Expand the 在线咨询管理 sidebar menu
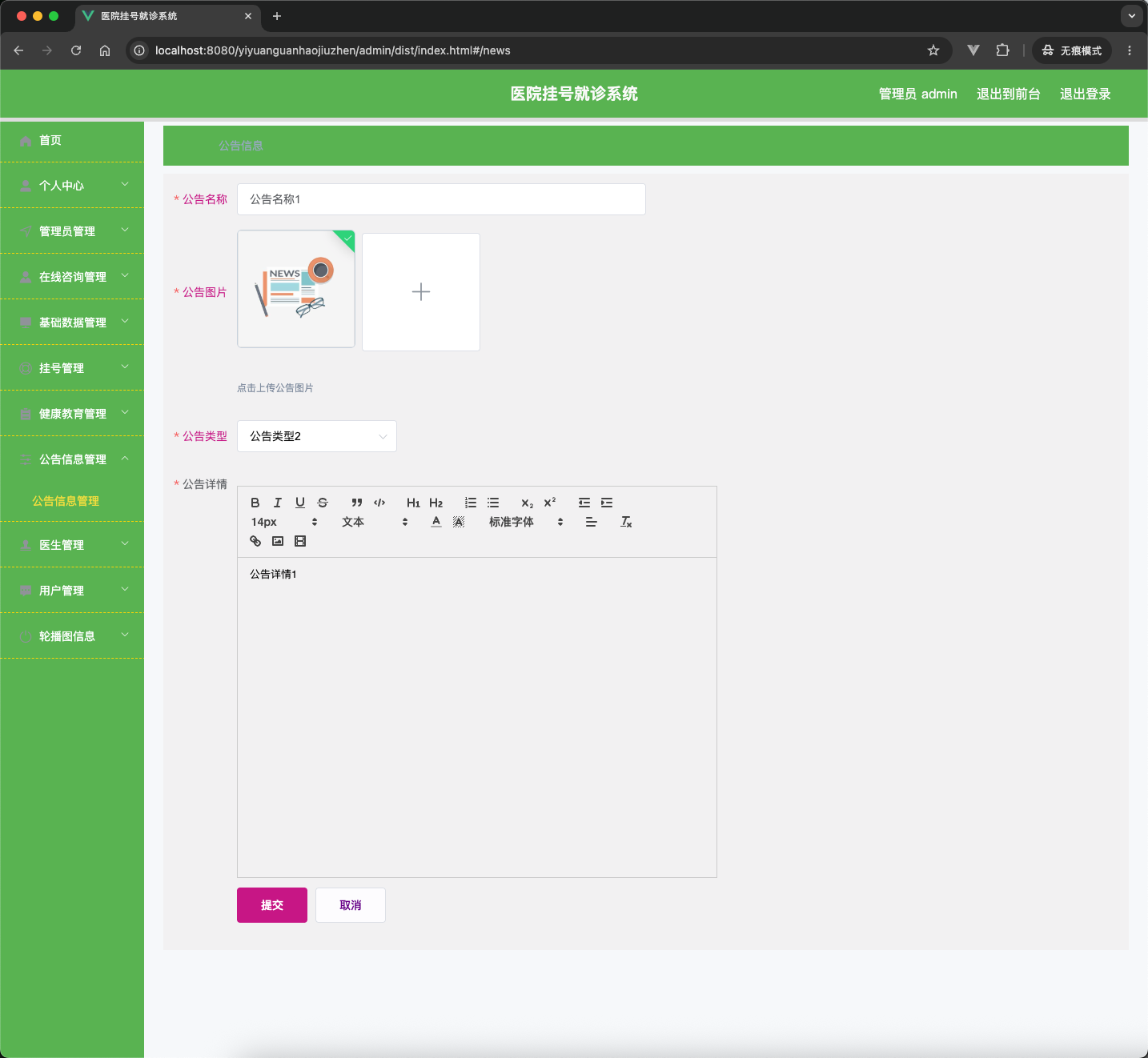The image size is (1148, 1058). [72, 277]
